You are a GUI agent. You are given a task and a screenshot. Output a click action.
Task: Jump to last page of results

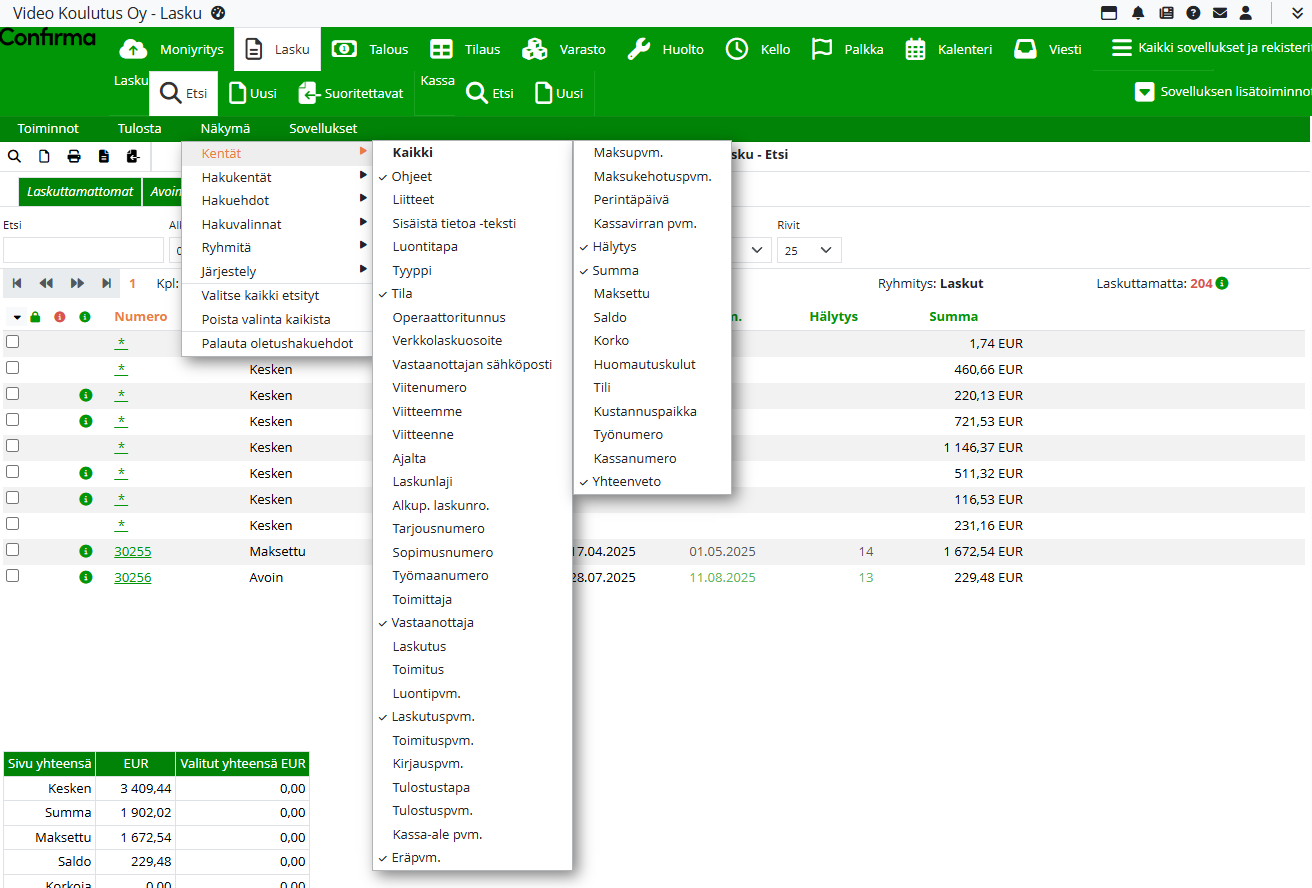106,284
